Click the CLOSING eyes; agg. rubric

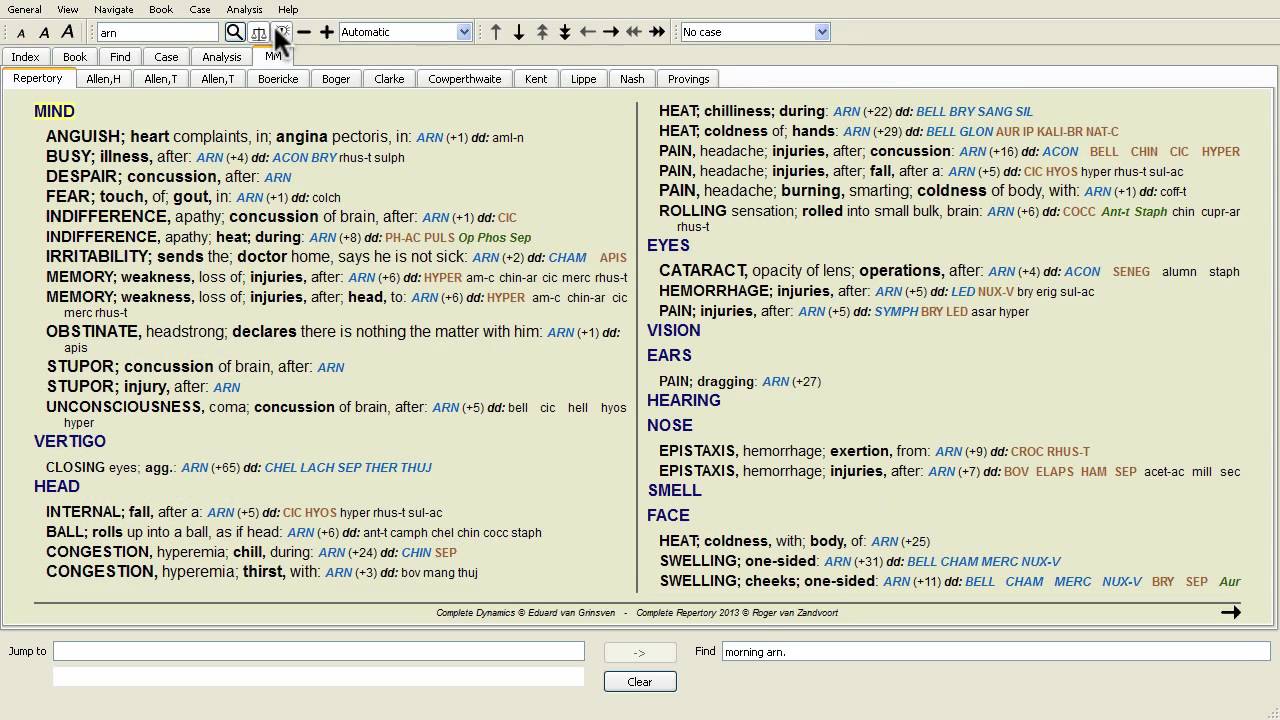coord(239,467)
